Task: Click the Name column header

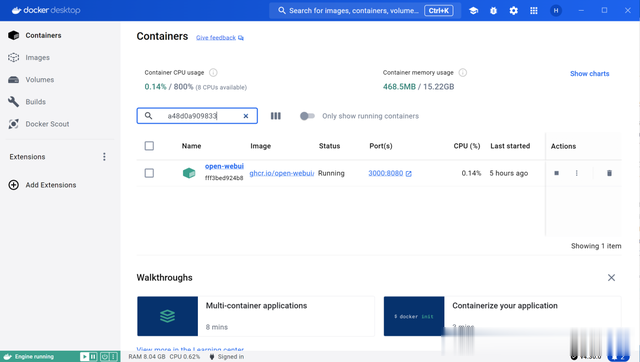Action: (191, 146)
